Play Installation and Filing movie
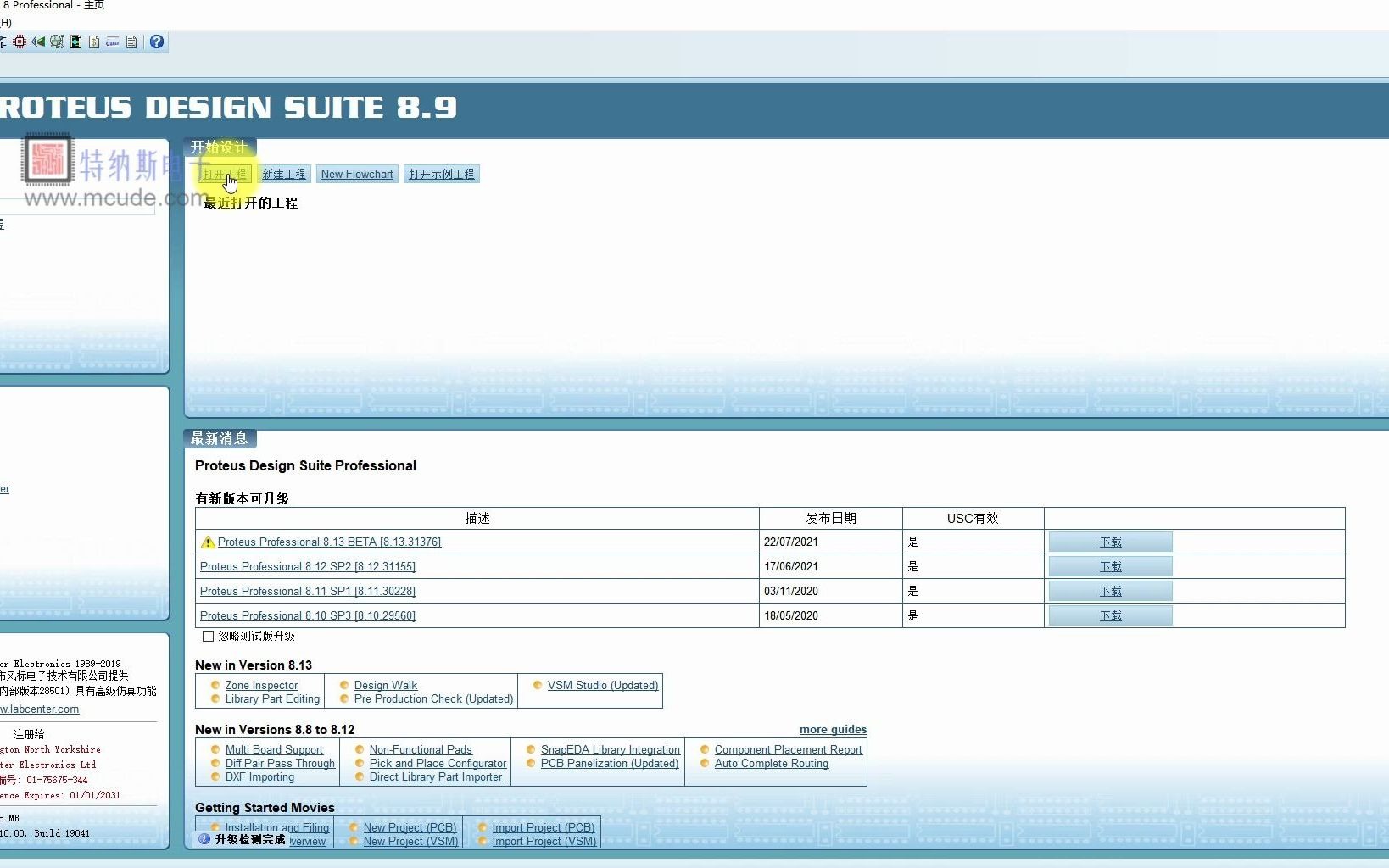This screenshot has width=1389, height=868. [x=277, y=827]
